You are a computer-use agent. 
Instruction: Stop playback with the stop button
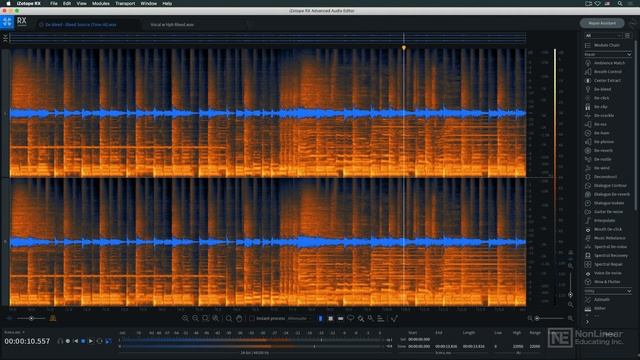pos(83,341)
